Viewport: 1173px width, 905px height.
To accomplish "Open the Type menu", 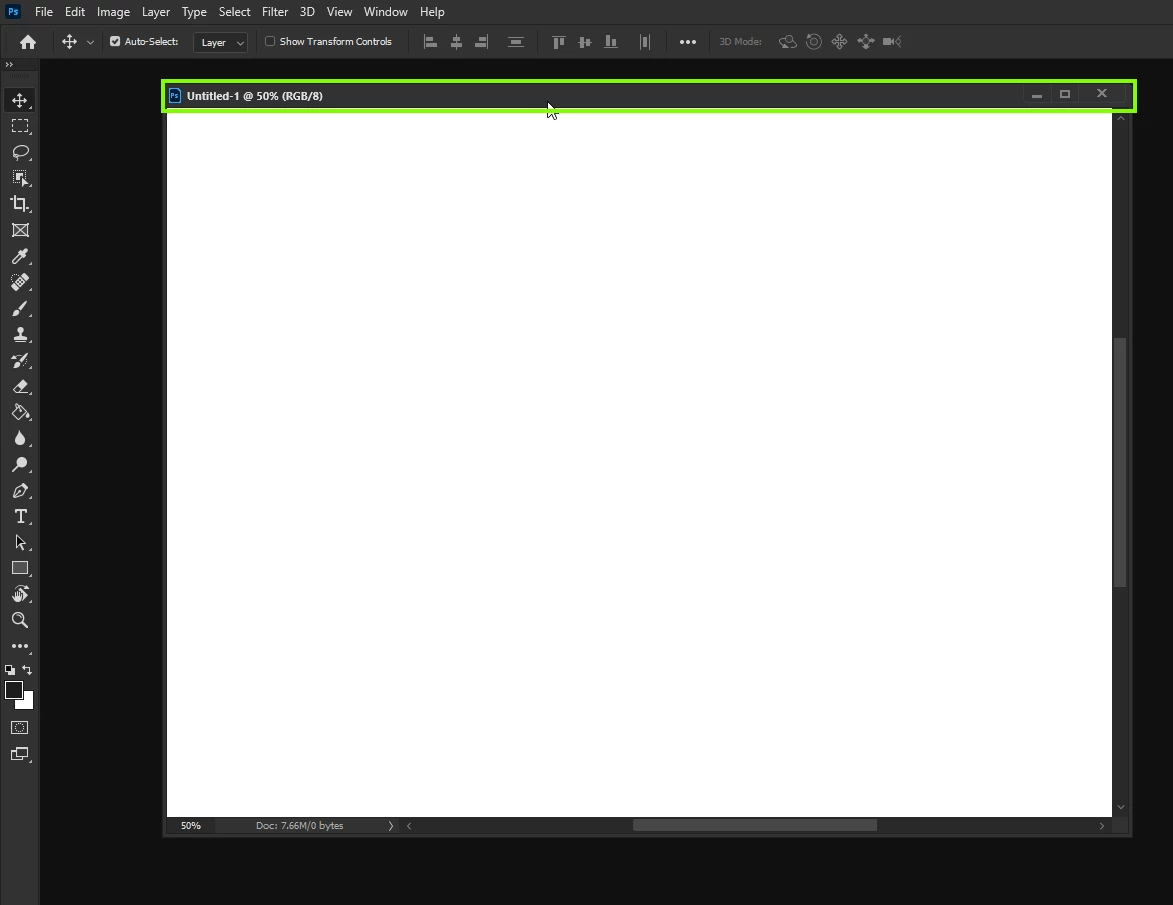I will pos(194,12).
